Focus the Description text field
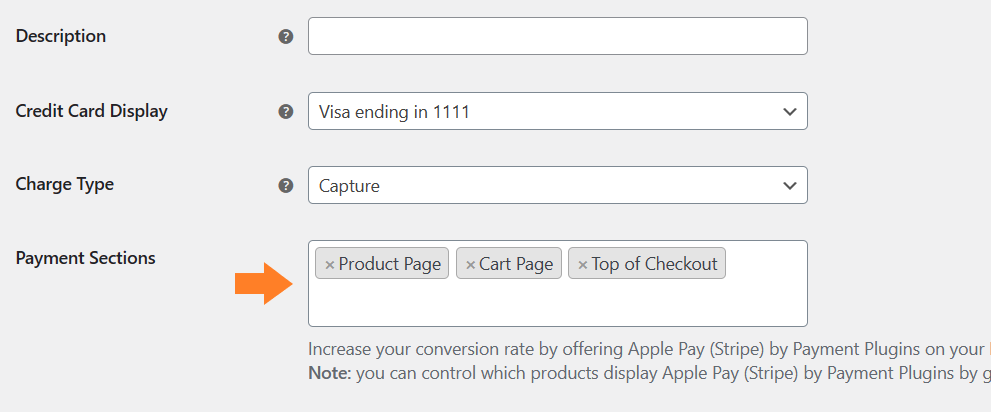 point(557,36)
